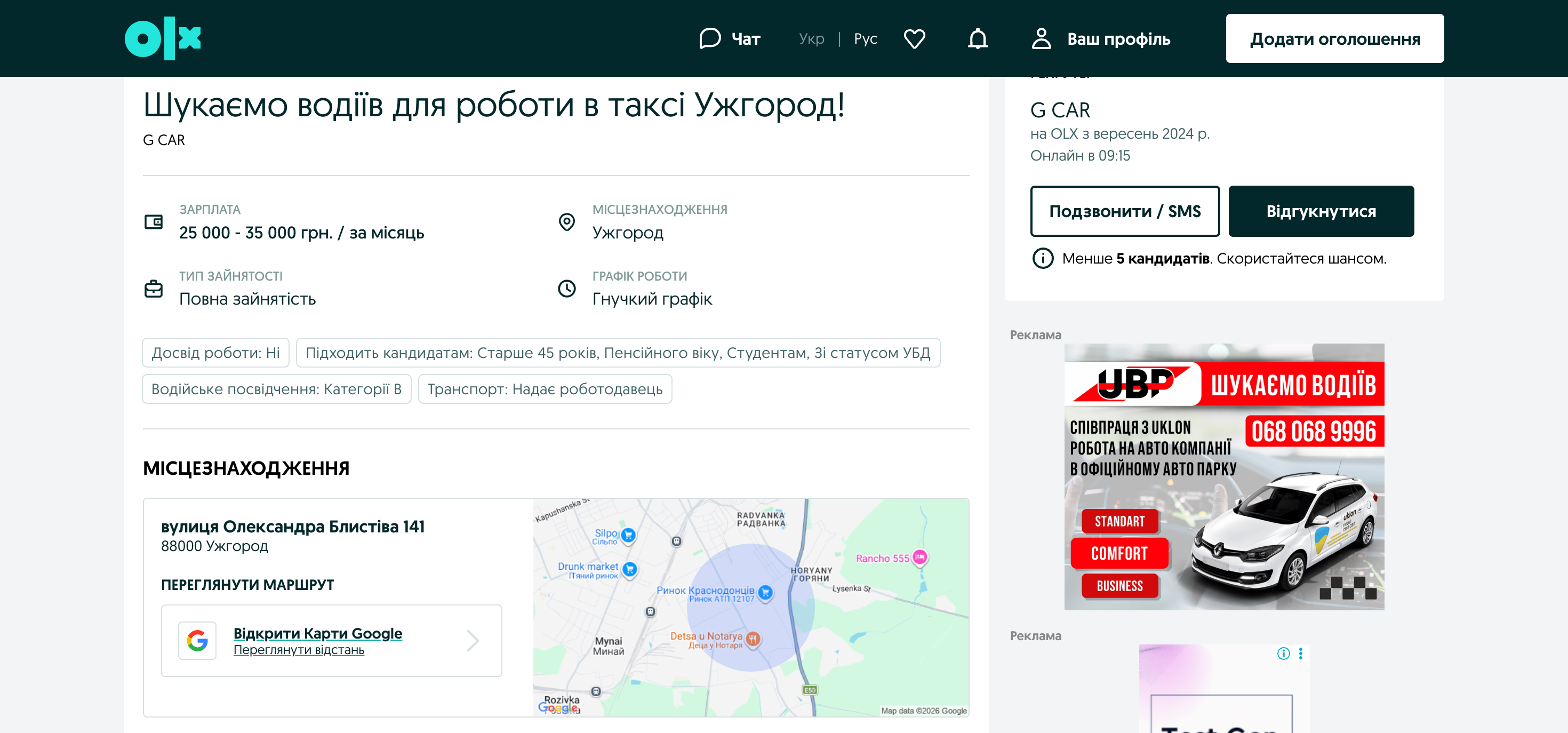The height and width of the screenshot is (733, 1568).
Task: Open notifications bell icon
Action: click(978, 38)
